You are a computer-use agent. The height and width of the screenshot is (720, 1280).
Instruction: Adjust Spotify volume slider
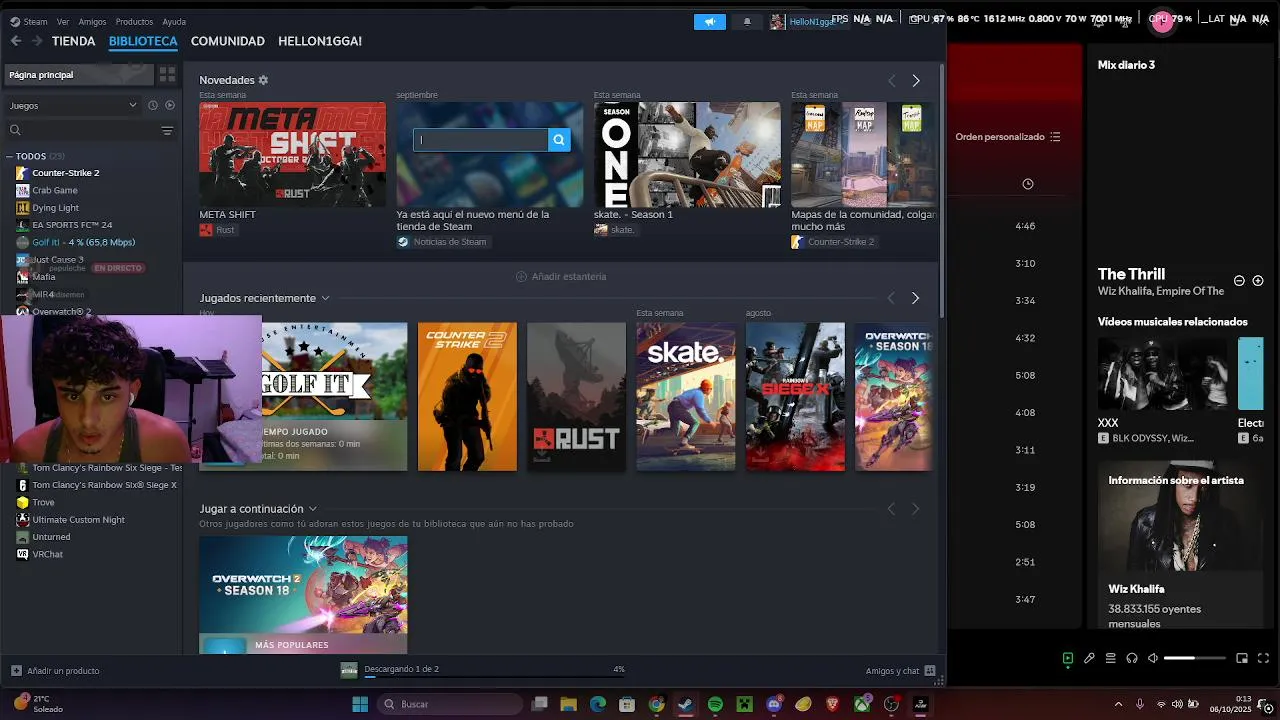coord(1195,658)
